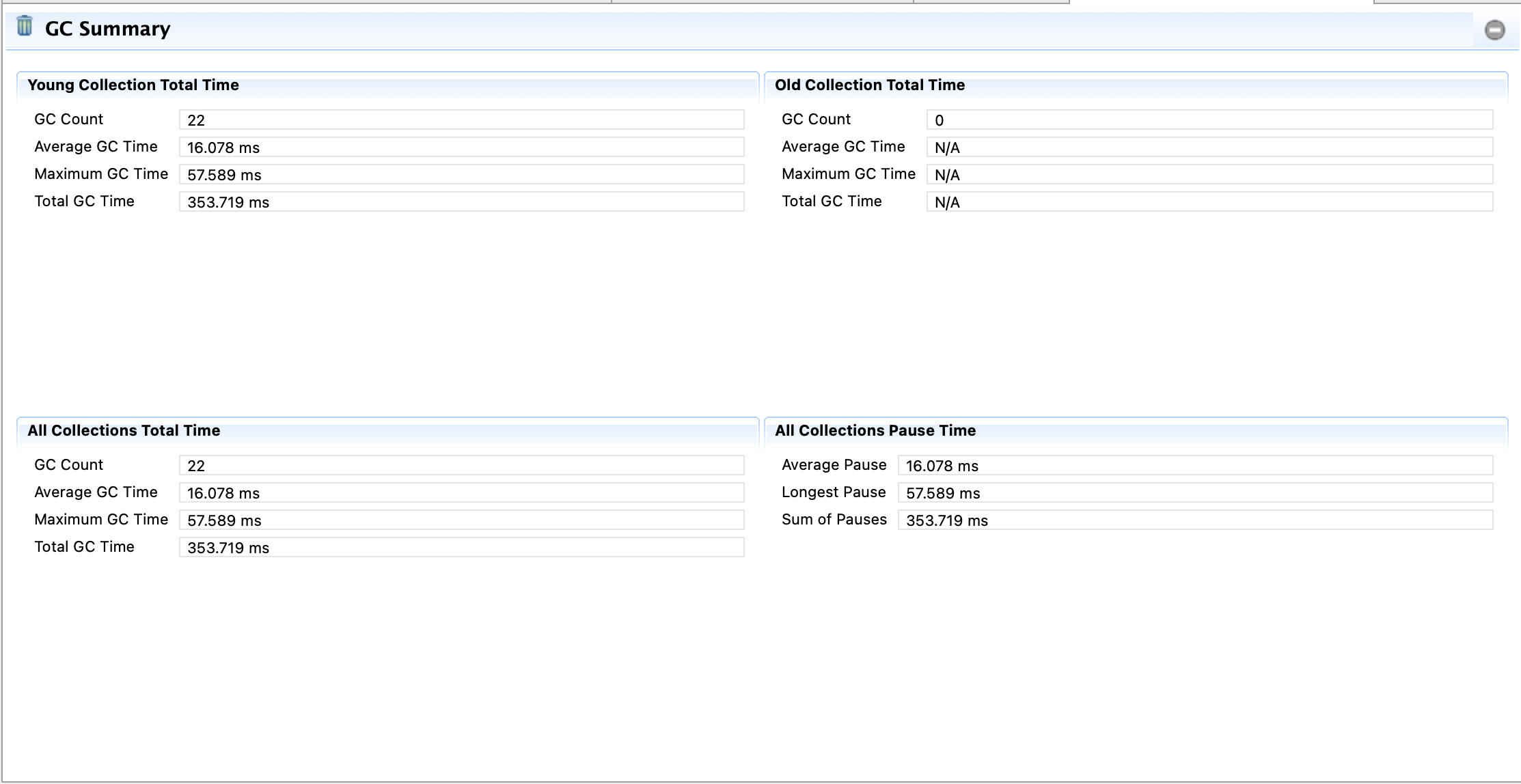Select the Sum of Pauses value field
1521x784 pixels.
(1195, 520)
